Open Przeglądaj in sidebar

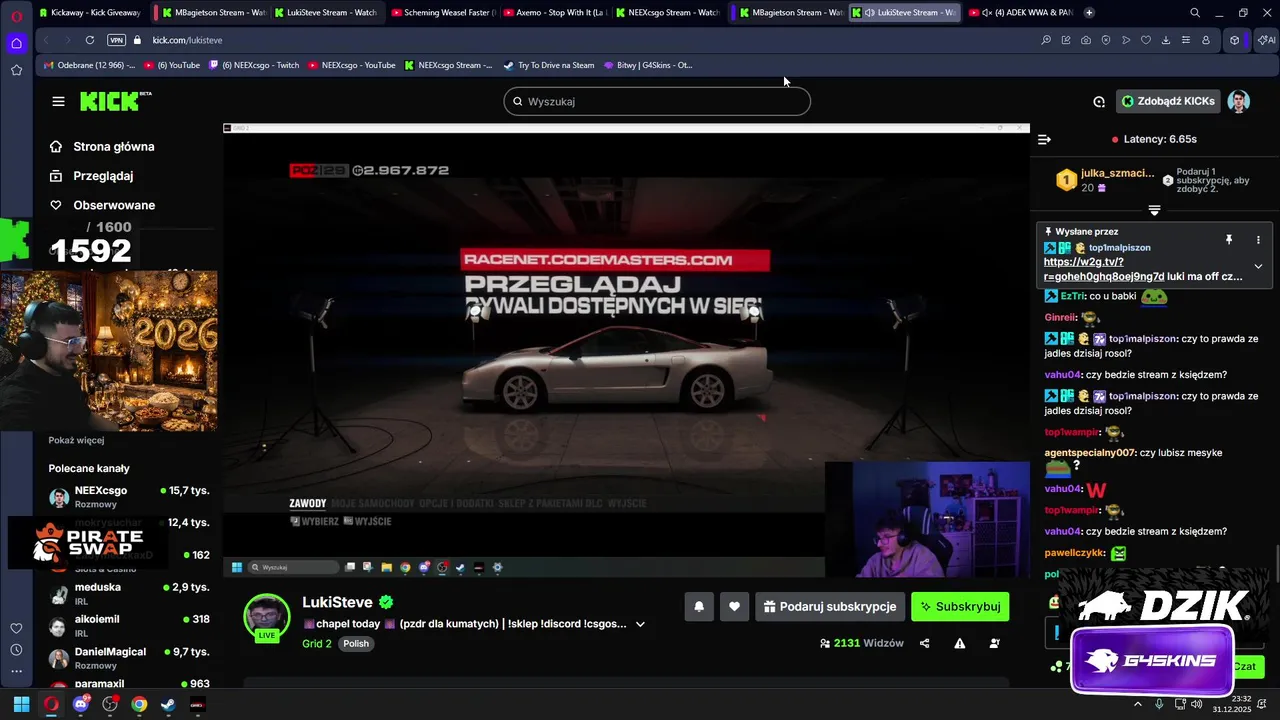[92, 176]
